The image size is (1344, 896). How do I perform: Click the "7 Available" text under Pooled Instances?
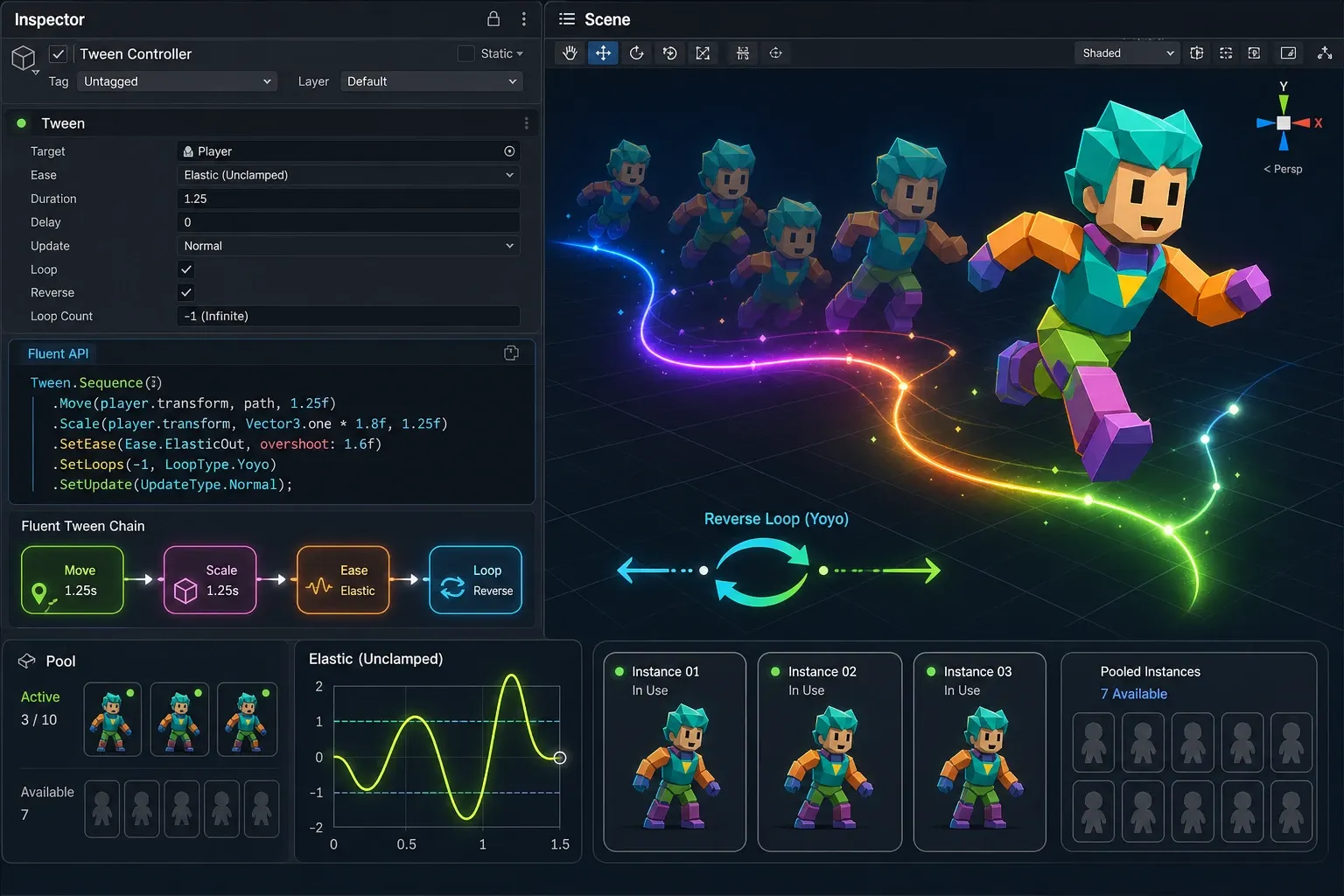point(1134,694)
